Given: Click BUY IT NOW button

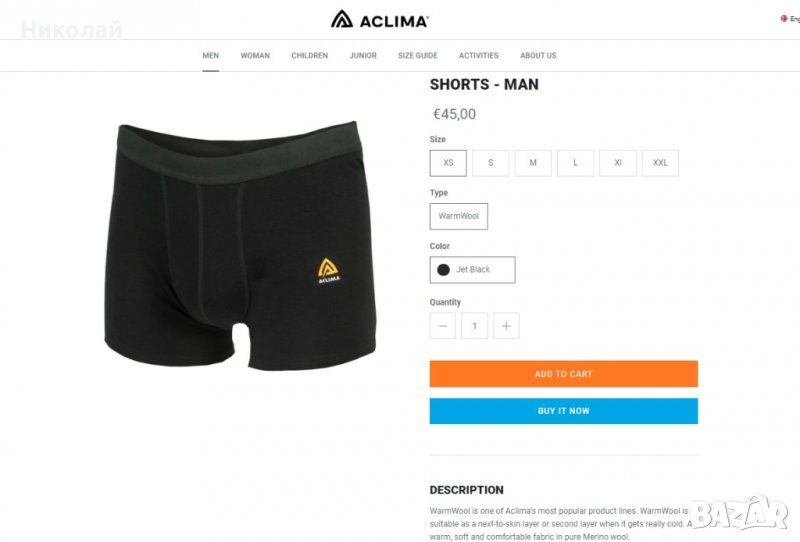Looking at the screenshot, I should click(564, 411).
